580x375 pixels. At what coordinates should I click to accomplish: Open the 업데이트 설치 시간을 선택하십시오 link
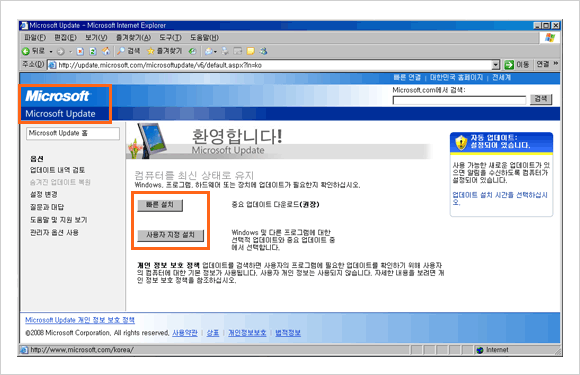pos(500,199)
